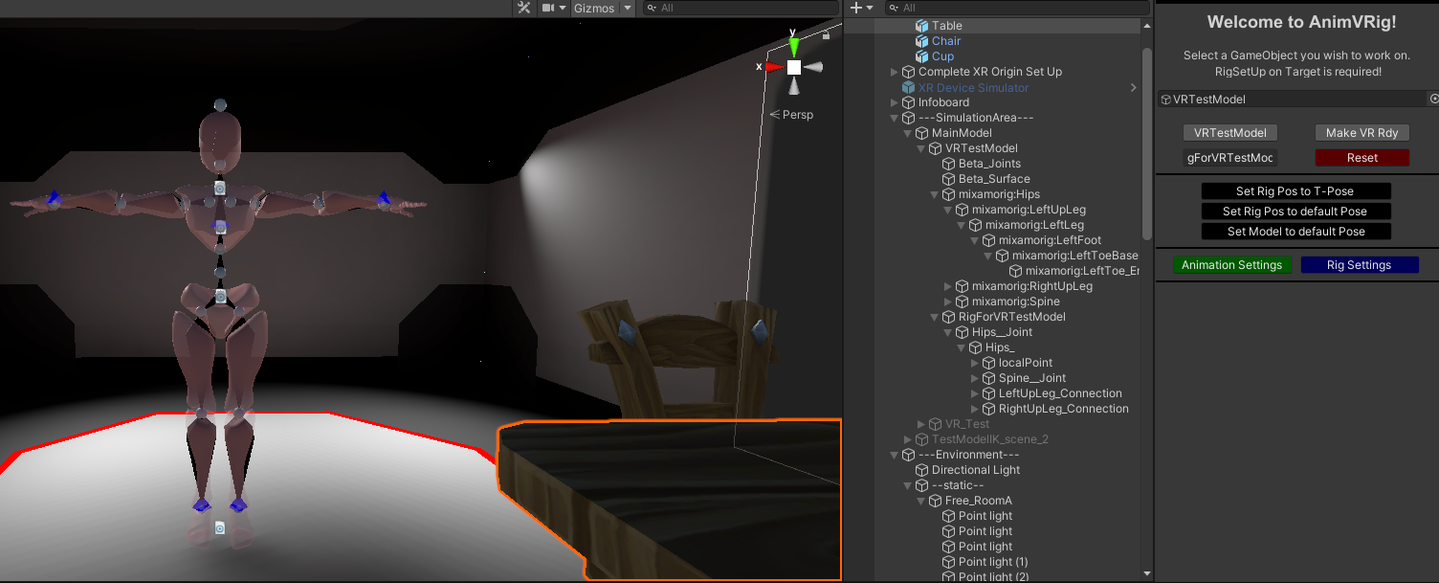1439x583 pixels.
Task: Collapse the ---SimulationArea--- tree node
Action: pyautogui.click(x=895, y=118)
